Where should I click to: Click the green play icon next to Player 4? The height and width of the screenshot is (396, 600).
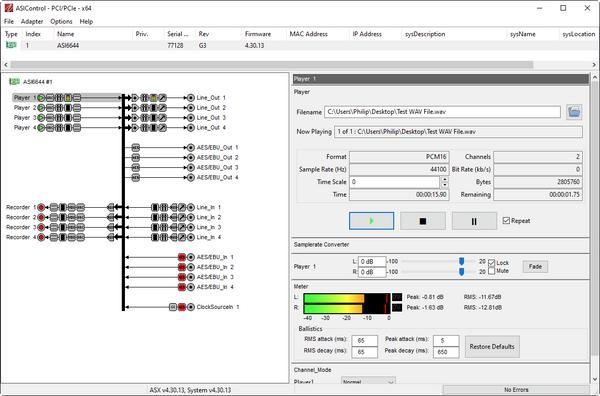coord(41,127)
